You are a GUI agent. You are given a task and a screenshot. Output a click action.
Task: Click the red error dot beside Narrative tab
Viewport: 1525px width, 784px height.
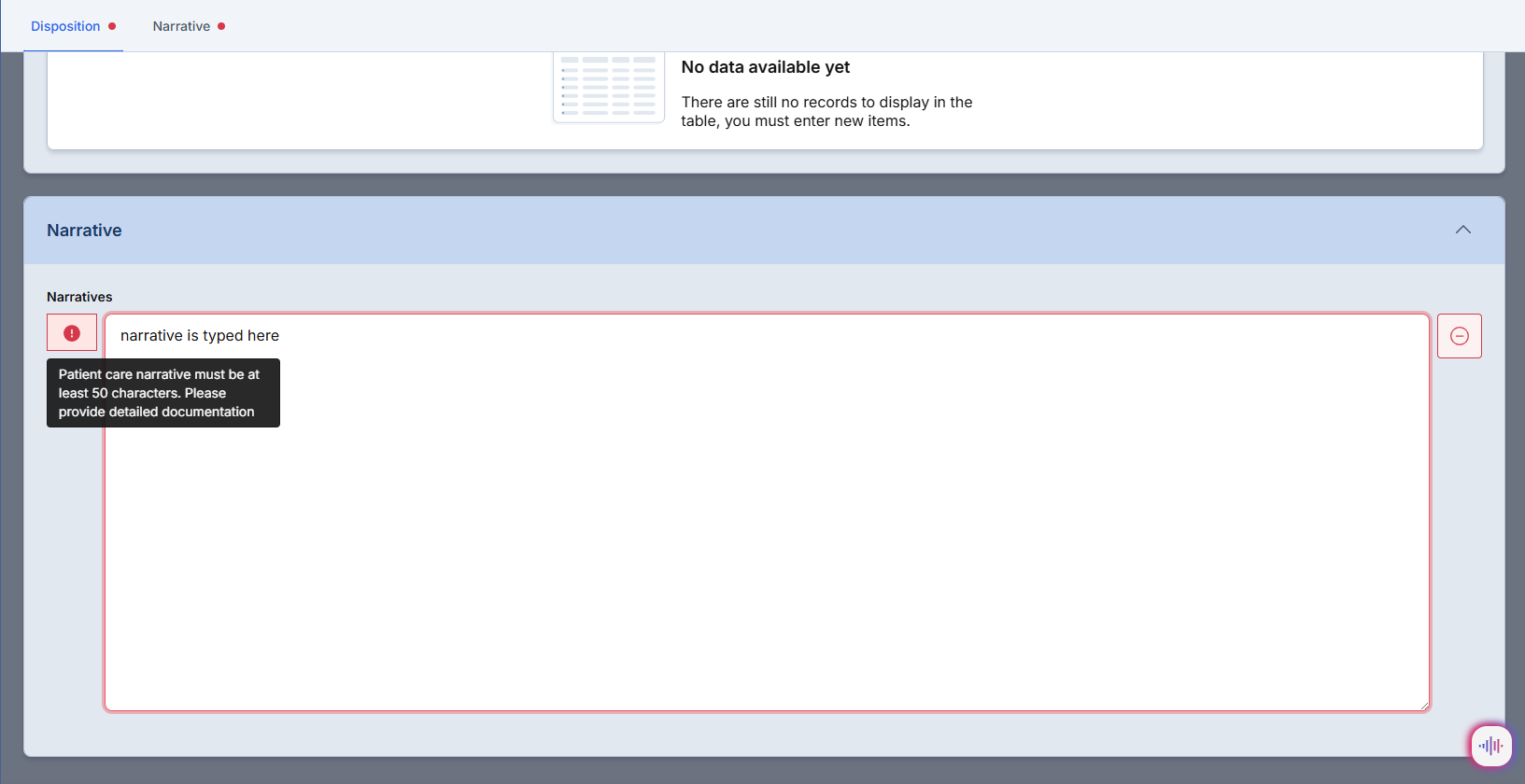click(221, 26)
